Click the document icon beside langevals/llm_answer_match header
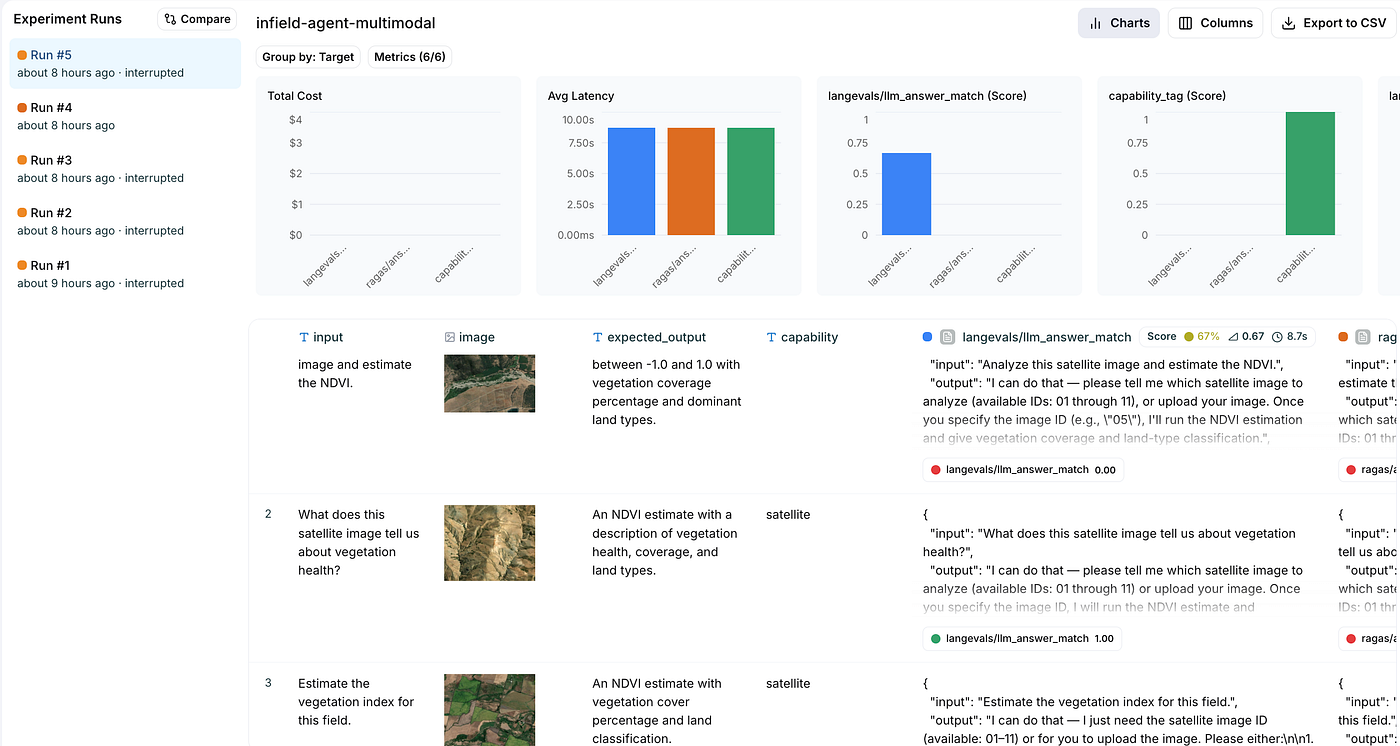Screen dimensions: 1400x746 pyautogui.click(x=948, y=338)
